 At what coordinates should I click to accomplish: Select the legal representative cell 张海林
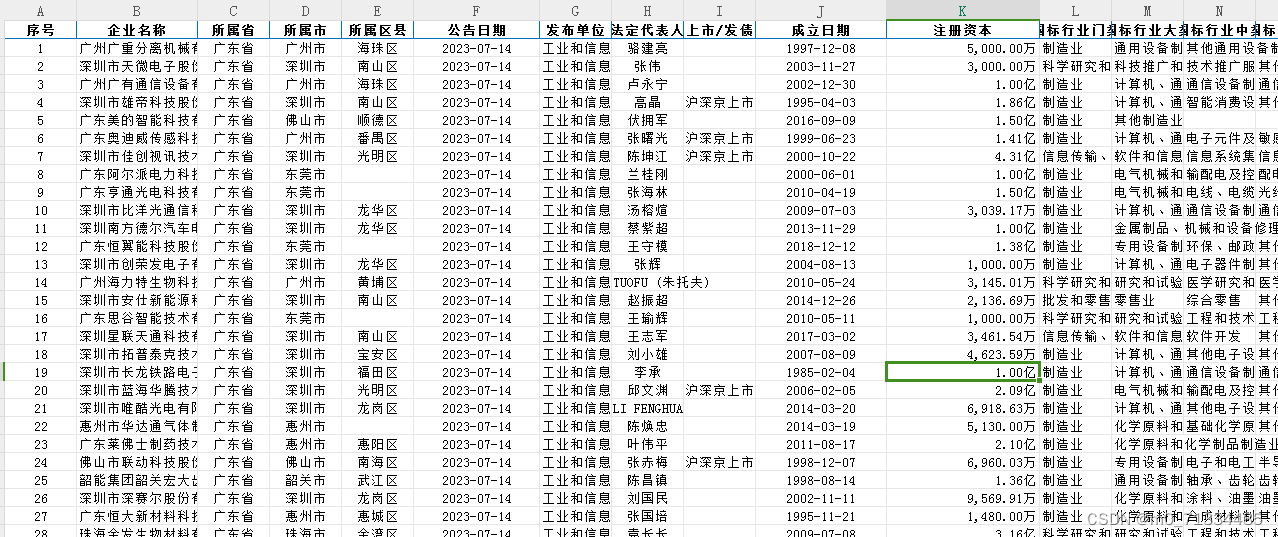click(x=648, y=192)
